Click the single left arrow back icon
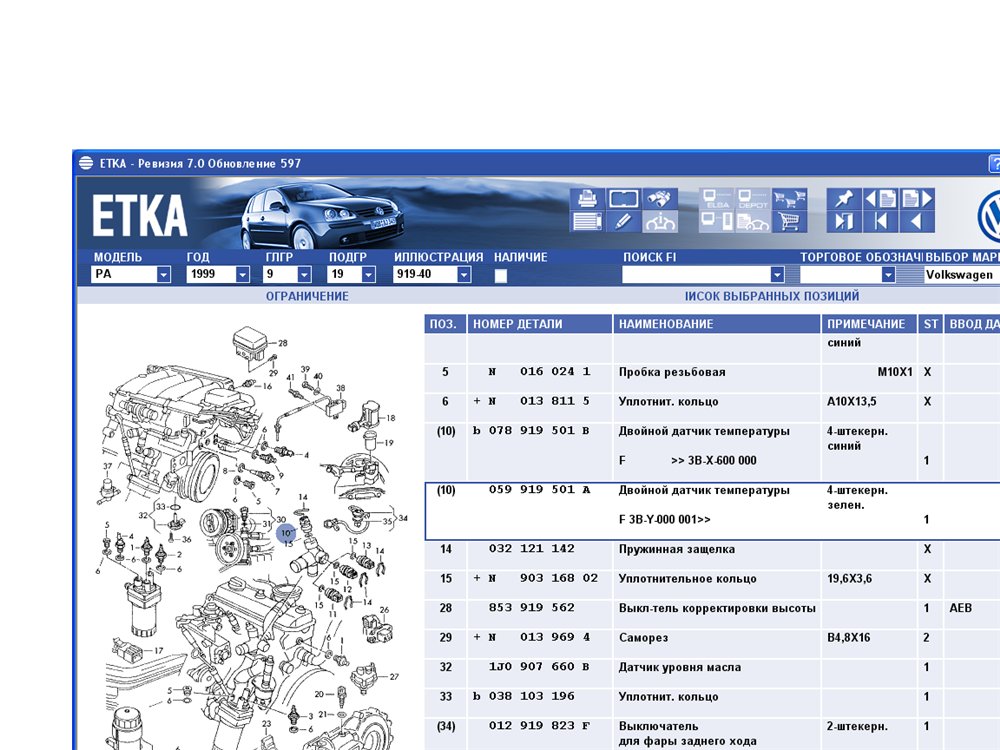Image resolution: width=1000 pixels, height=750 pixels. pyautogui.click(x=917, y=222)
